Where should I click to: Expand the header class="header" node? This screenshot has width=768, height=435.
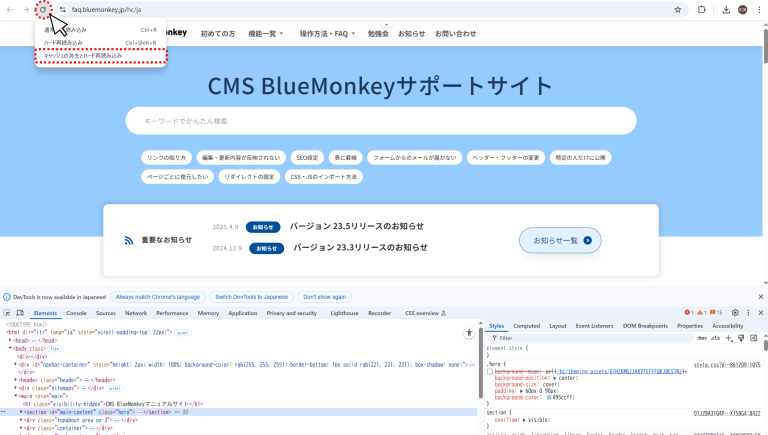[16, 380]
